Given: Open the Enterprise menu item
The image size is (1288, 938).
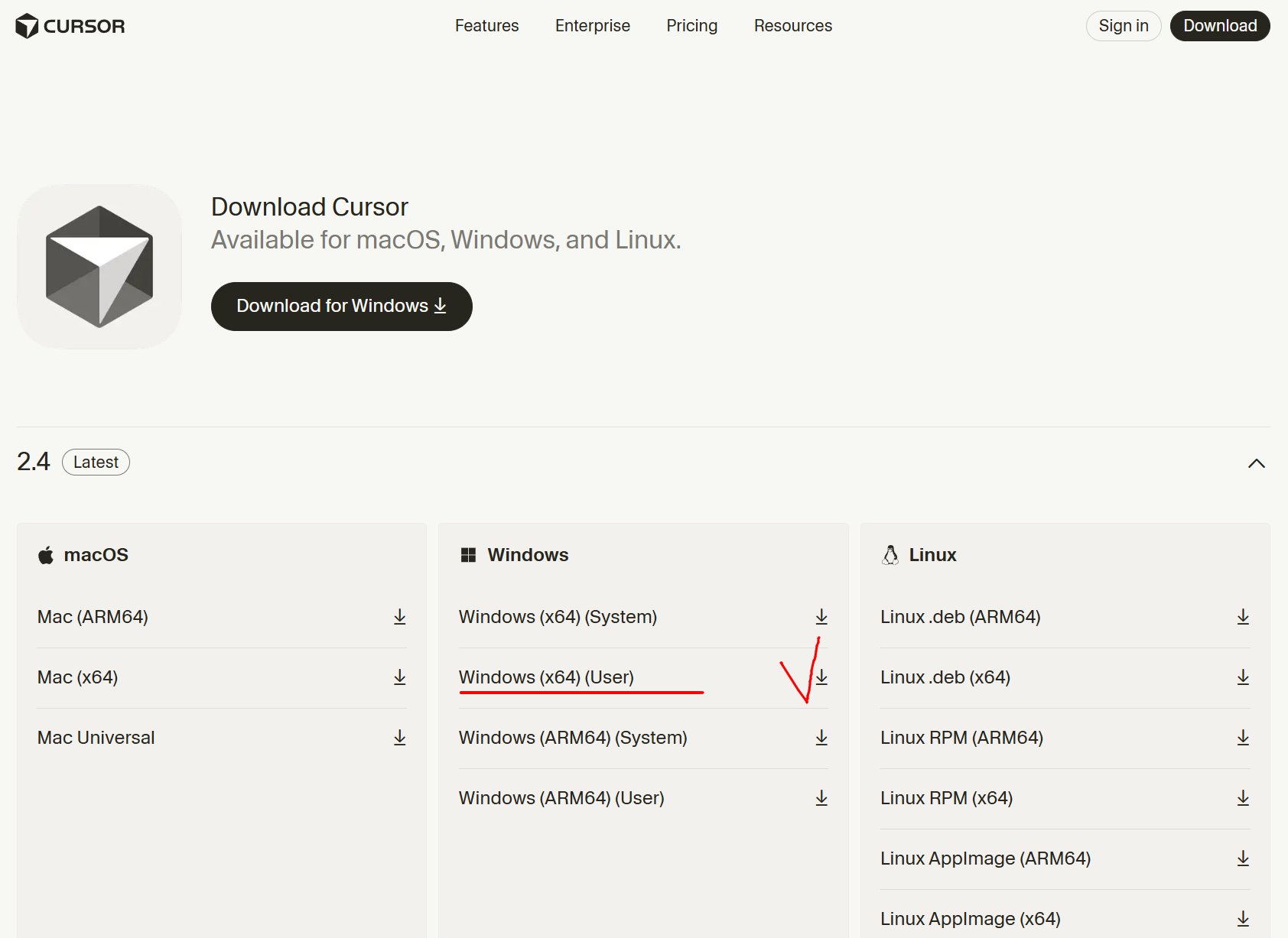Looking at the screenshot, I should pos(592,26).
